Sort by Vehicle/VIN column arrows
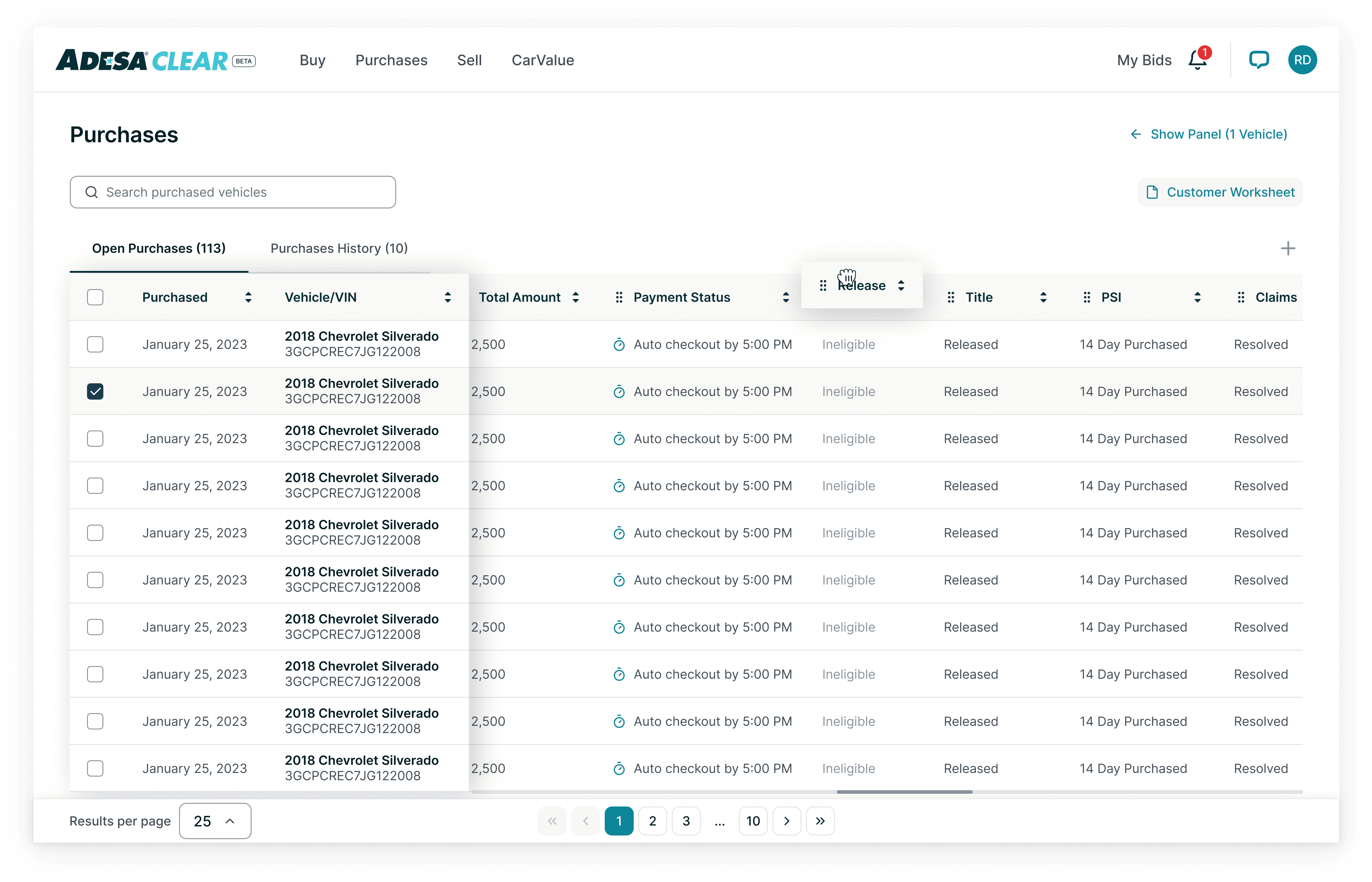 tap(447, 297)
